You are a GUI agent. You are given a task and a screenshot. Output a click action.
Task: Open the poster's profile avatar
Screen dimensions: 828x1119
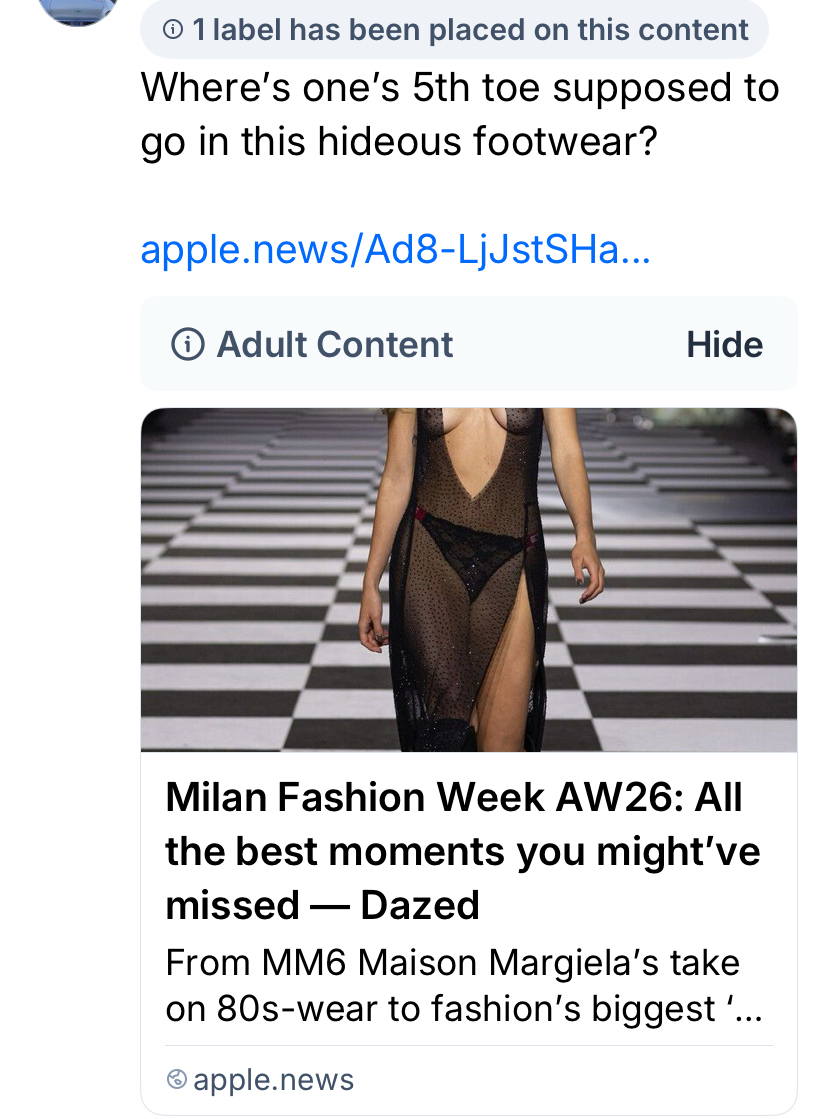pos(76,10)
